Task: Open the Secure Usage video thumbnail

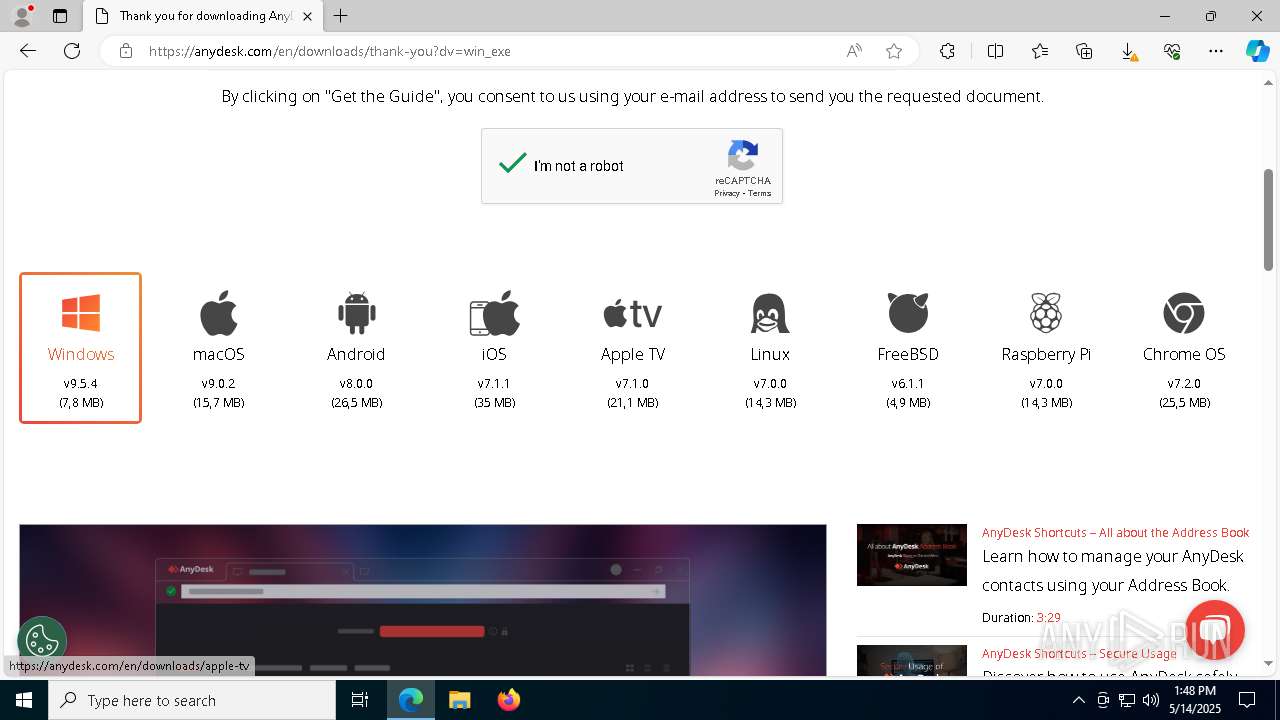Action: (x=912, y=660)
